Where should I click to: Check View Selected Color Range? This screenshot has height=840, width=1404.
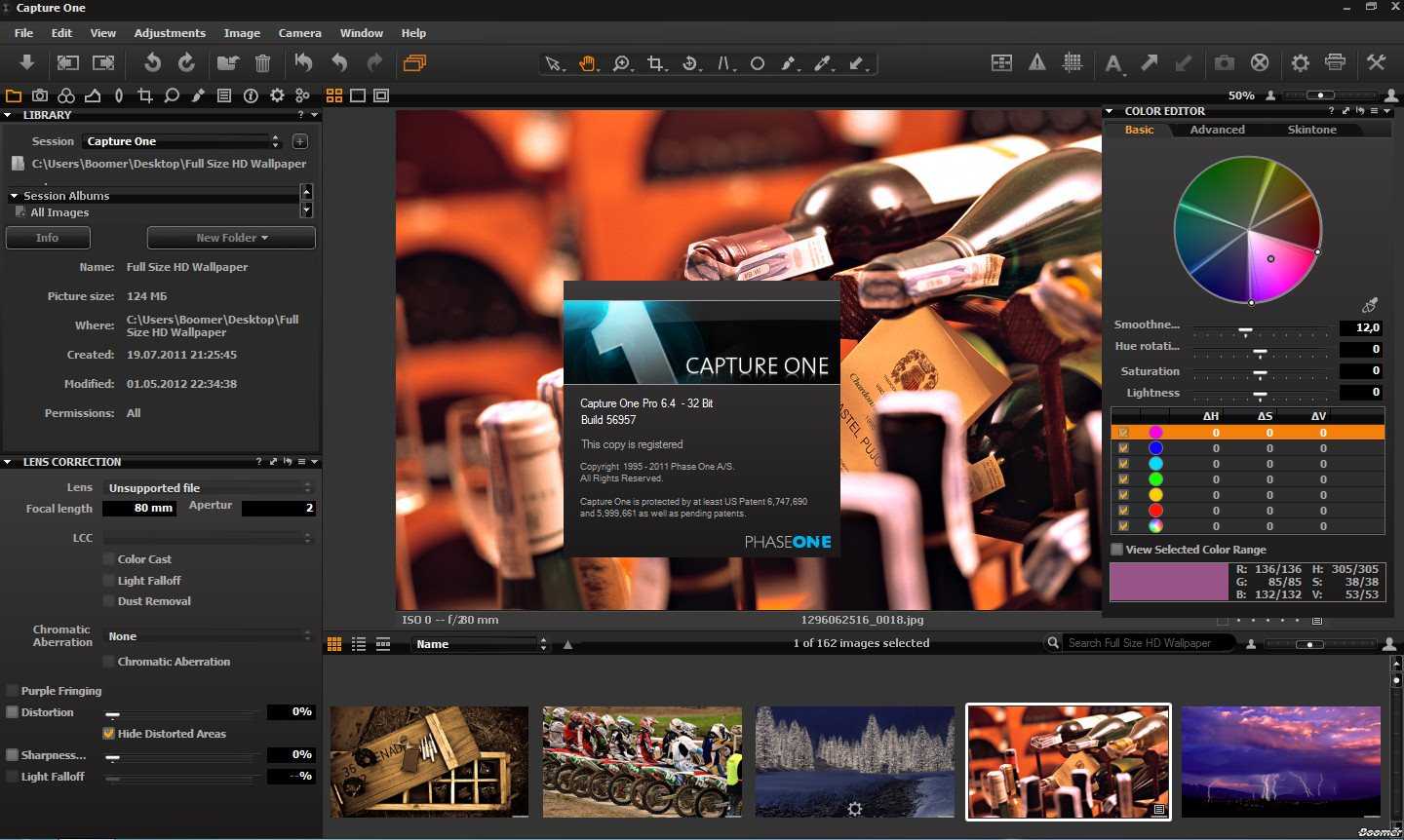point(1117,550)
